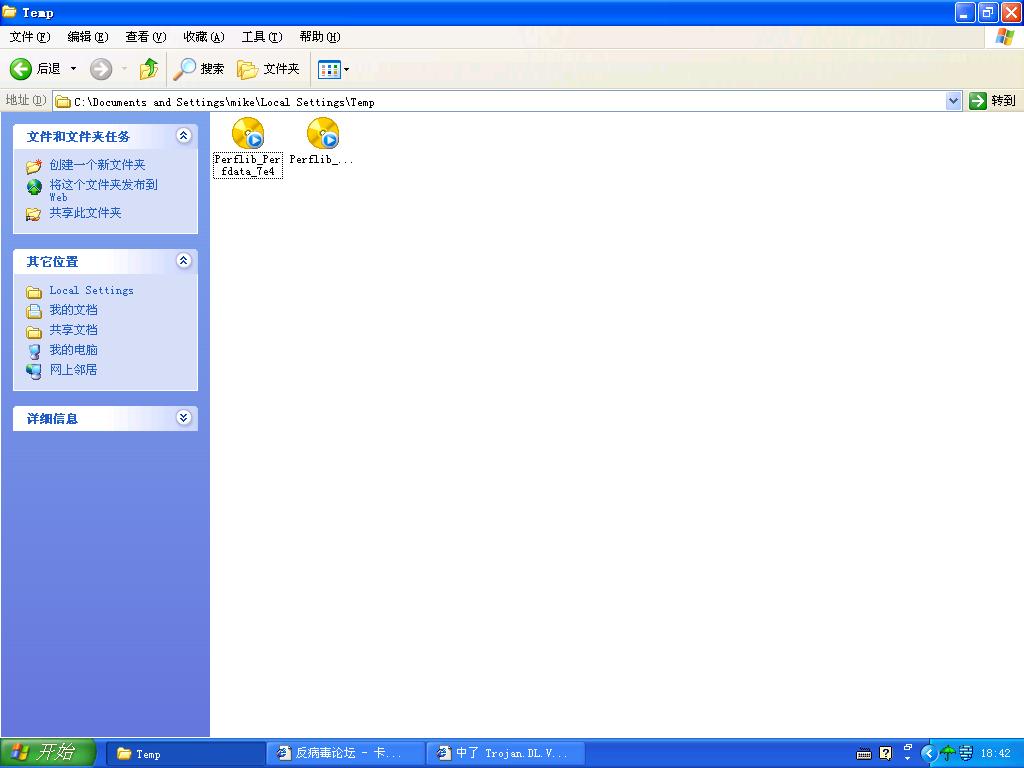Open the 查看(V) menu
Screen dimensions: 1024x768
146,37
